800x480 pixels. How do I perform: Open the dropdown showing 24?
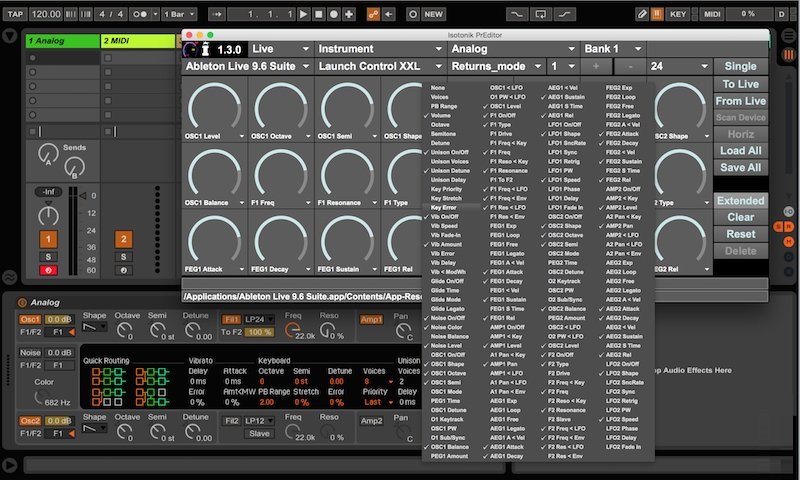click(x=680, y=66)
